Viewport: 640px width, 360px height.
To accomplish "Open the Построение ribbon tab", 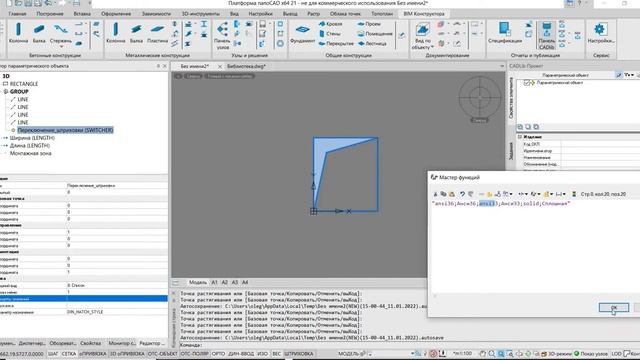I will tap(50, 14).
